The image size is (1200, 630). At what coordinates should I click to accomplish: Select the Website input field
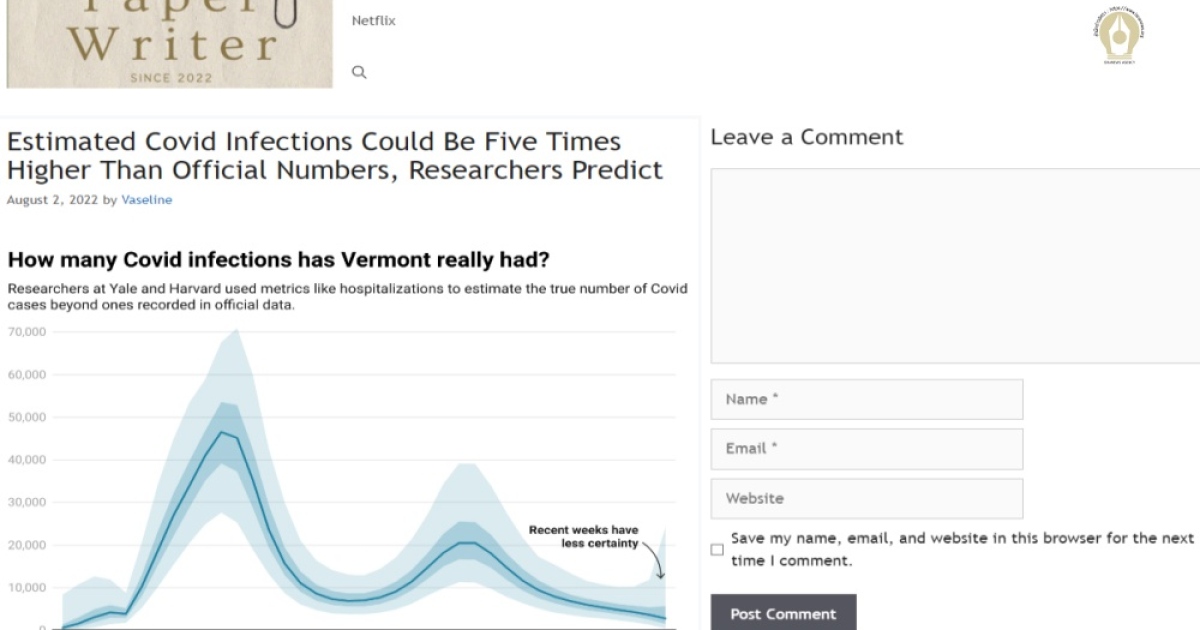(867, 499)
